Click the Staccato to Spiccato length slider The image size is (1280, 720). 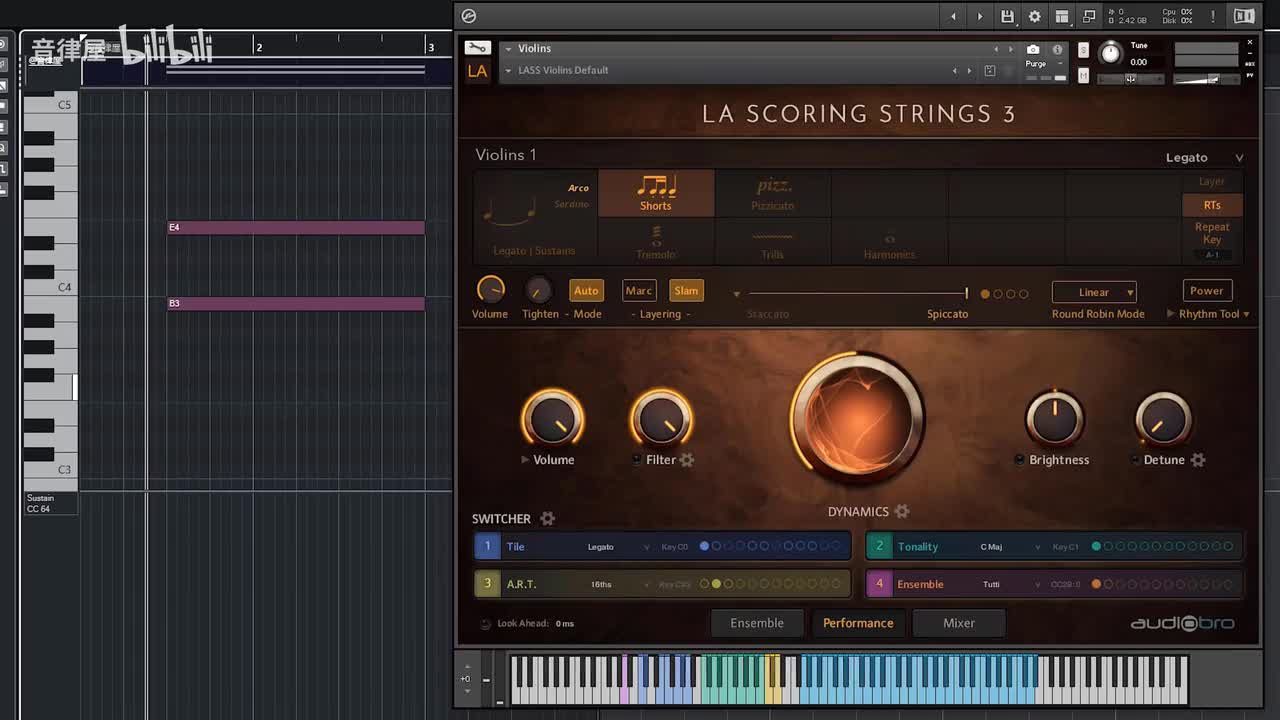point(857,293)
